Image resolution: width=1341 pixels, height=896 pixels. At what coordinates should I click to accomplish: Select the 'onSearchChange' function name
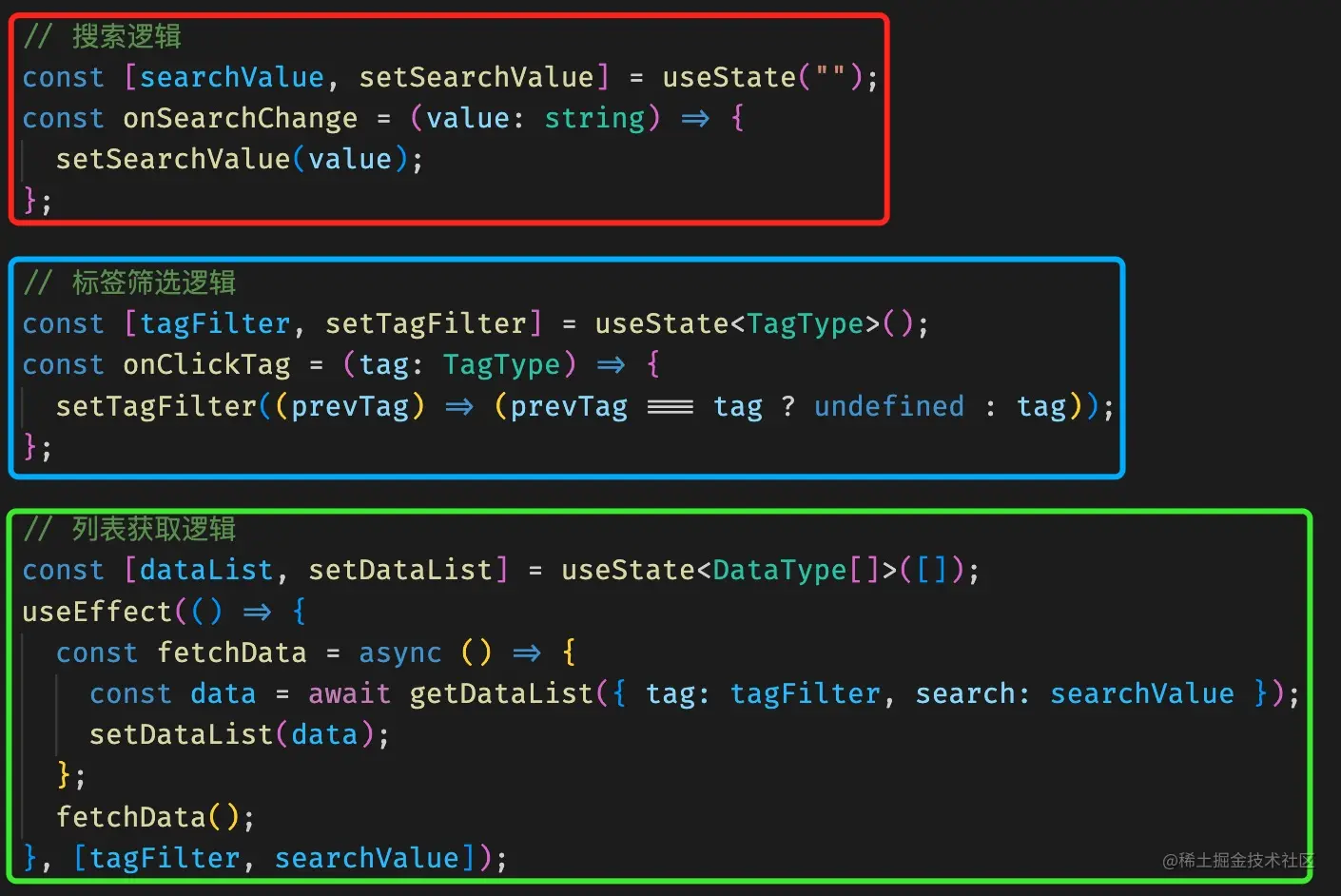241,118
